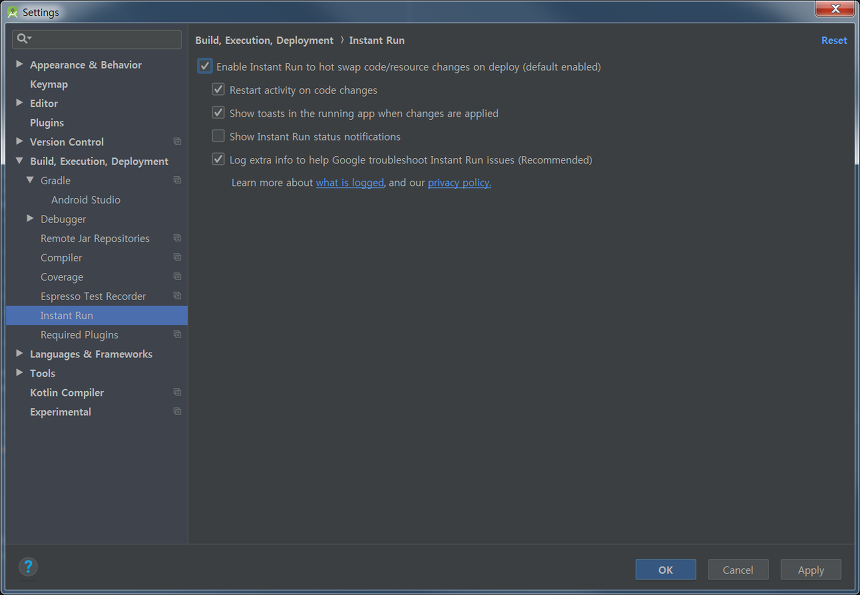The height and width of the screenshot is (595, 860).
Task: Enable Show Instant Run status notifications
Action: click(x=218, y=136)
